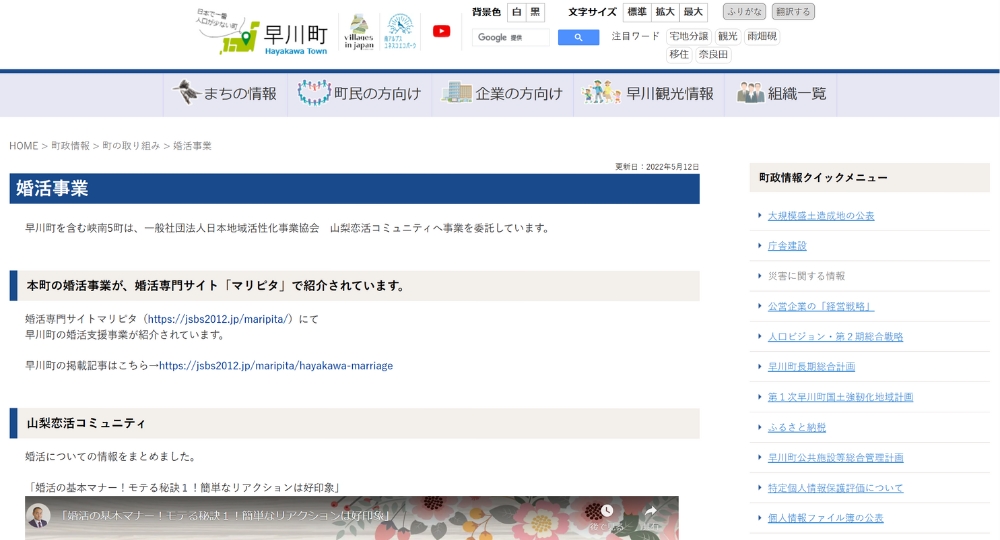Go to 町政情報 in the breadcrumb
Viewport: 1000px width, 540px height.
point(70,146)
